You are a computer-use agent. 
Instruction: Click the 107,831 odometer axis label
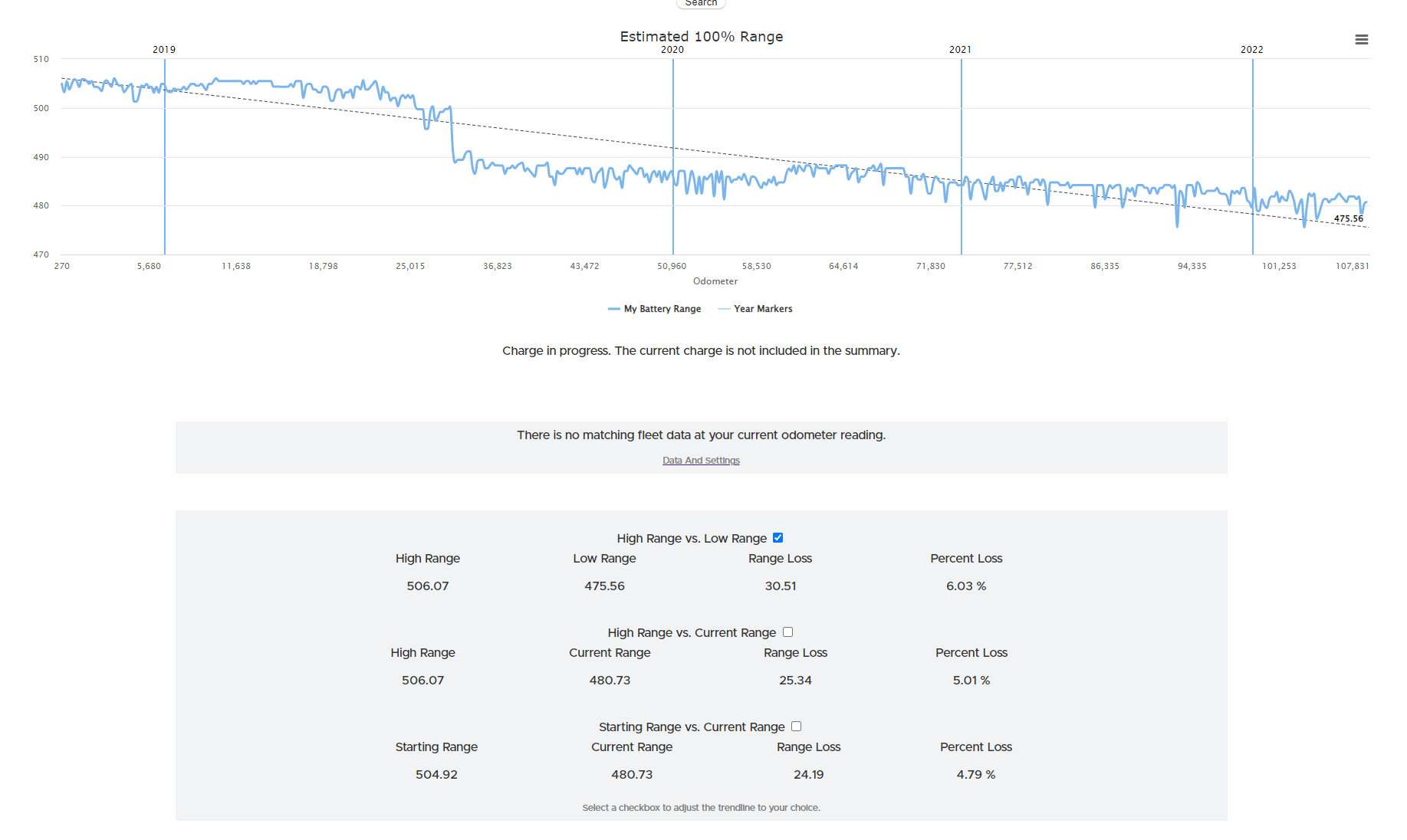click(x=1352, y=266)
